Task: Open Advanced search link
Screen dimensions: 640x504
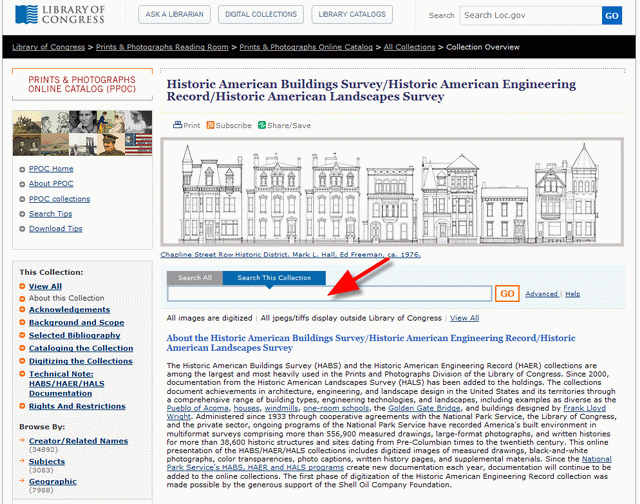Action: [x=542, y=294]
